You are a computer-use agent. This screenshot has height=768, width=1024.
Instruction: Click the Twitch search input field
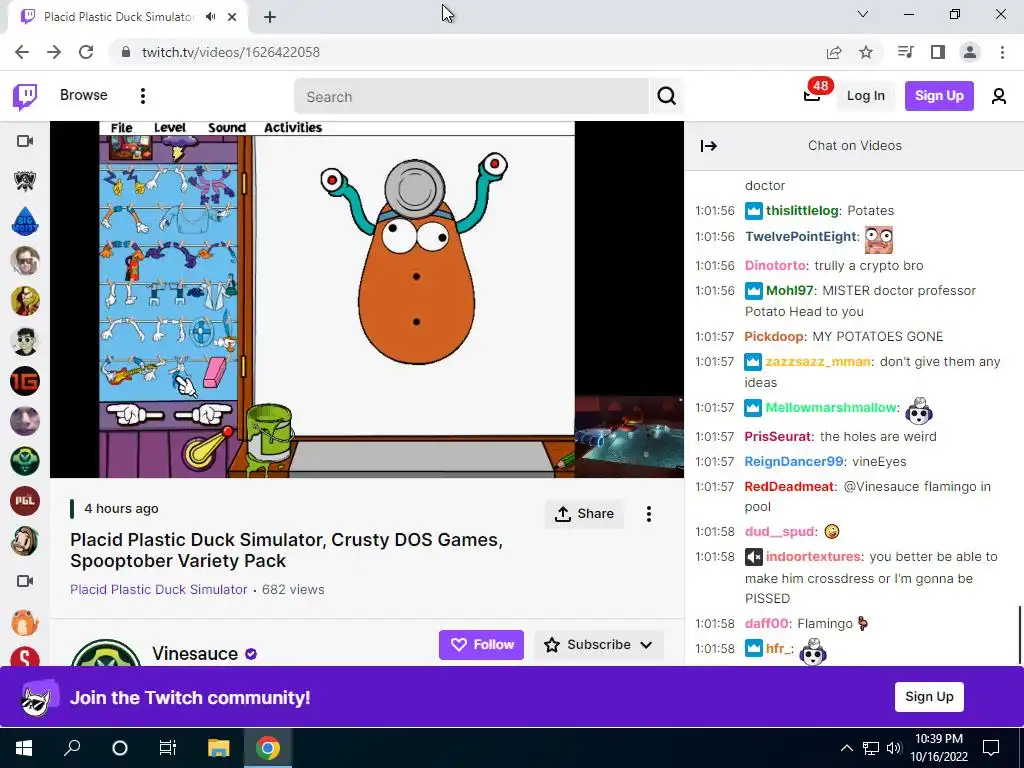(471, 97)
